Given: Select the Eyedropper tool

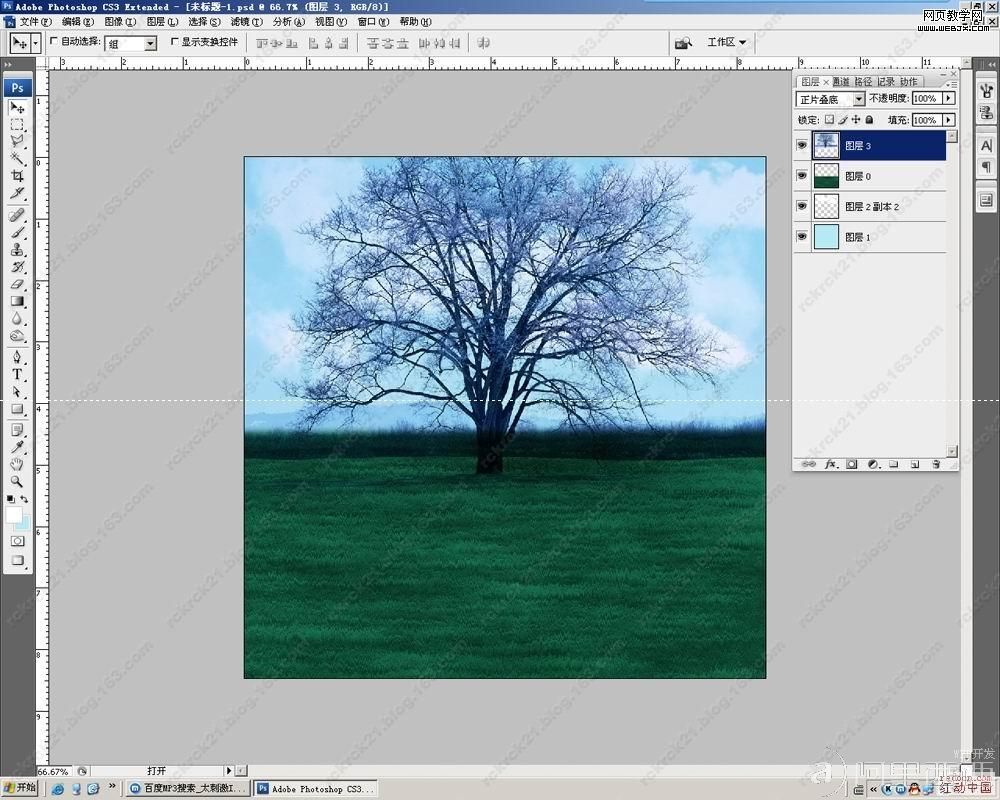Looking at the screenshot, I should (x=17, y=447).
